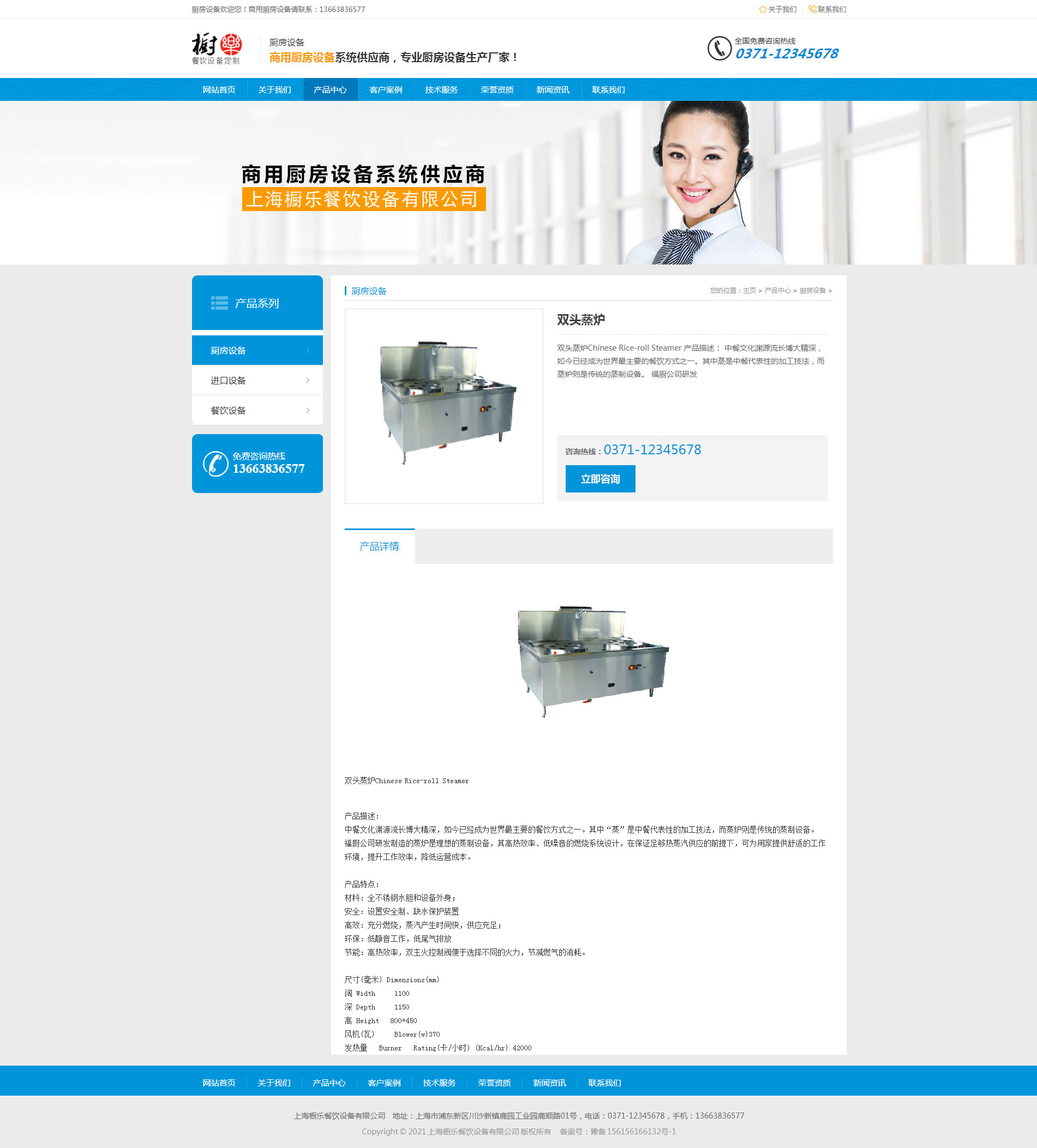
Task: Expand 厨房设备 category via its arrow
Action: pyautogui.click(x=308, y=351)
